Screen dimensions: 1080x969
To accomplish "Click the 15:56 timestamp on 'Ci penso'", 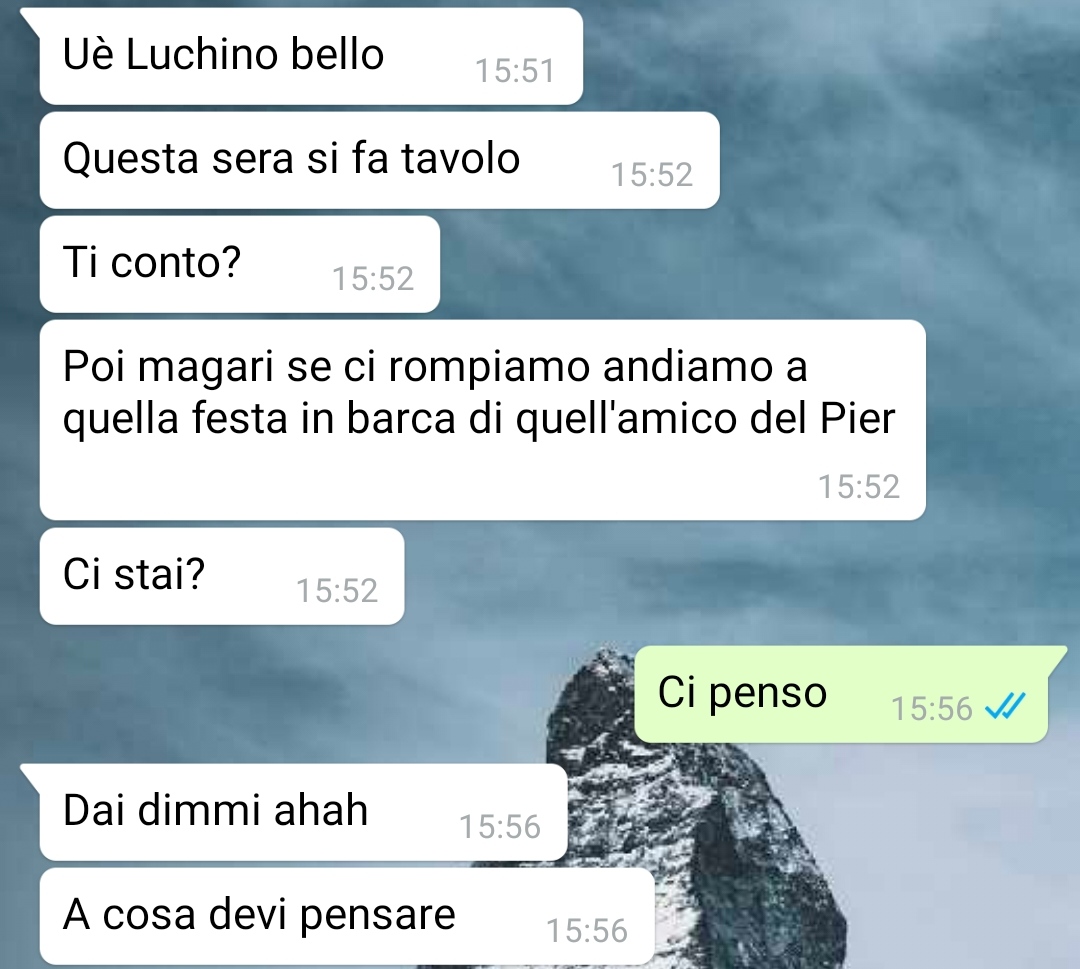I will [x=932, y=709].
